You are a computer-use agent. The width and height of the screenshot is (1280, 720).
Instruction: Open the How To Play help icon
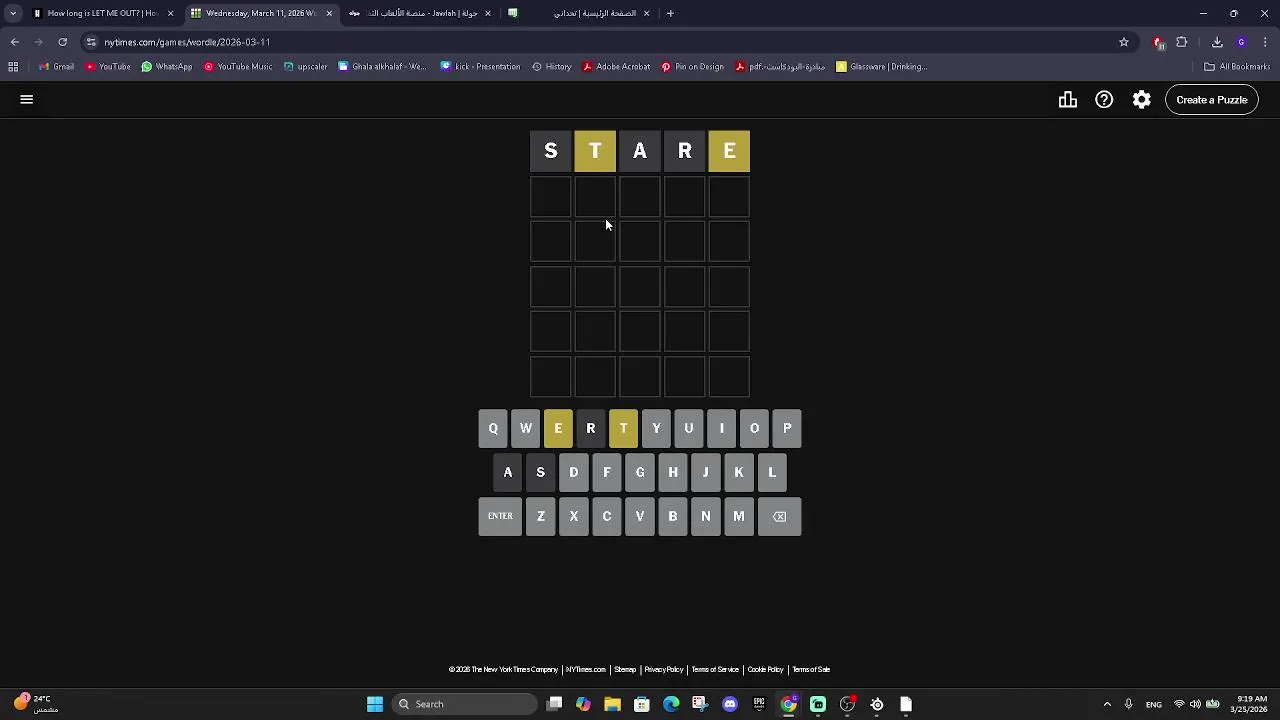click(1104, 100)
